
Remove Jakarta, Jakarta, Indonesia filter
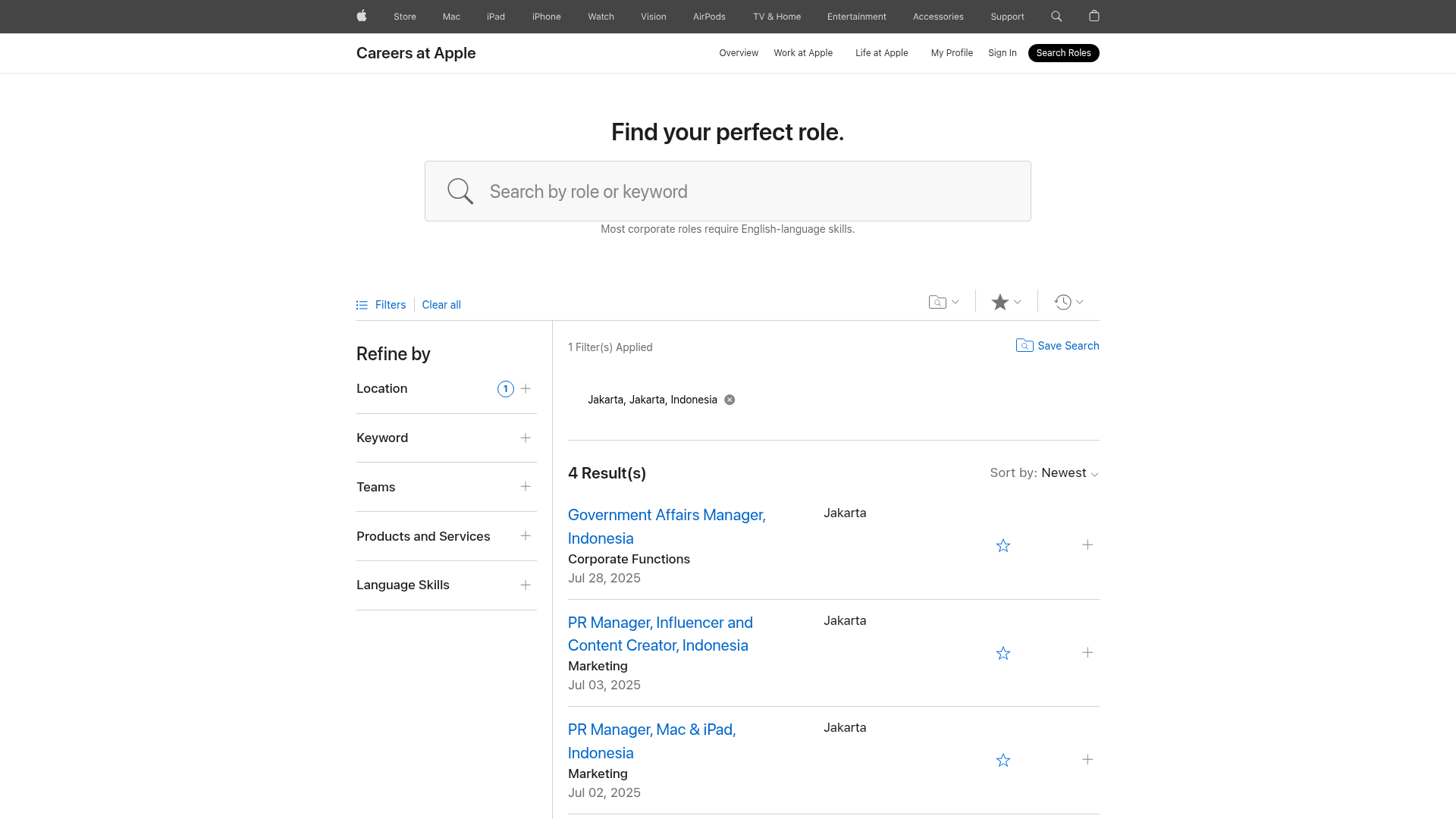pyautogui.click(x=730, y=400)
